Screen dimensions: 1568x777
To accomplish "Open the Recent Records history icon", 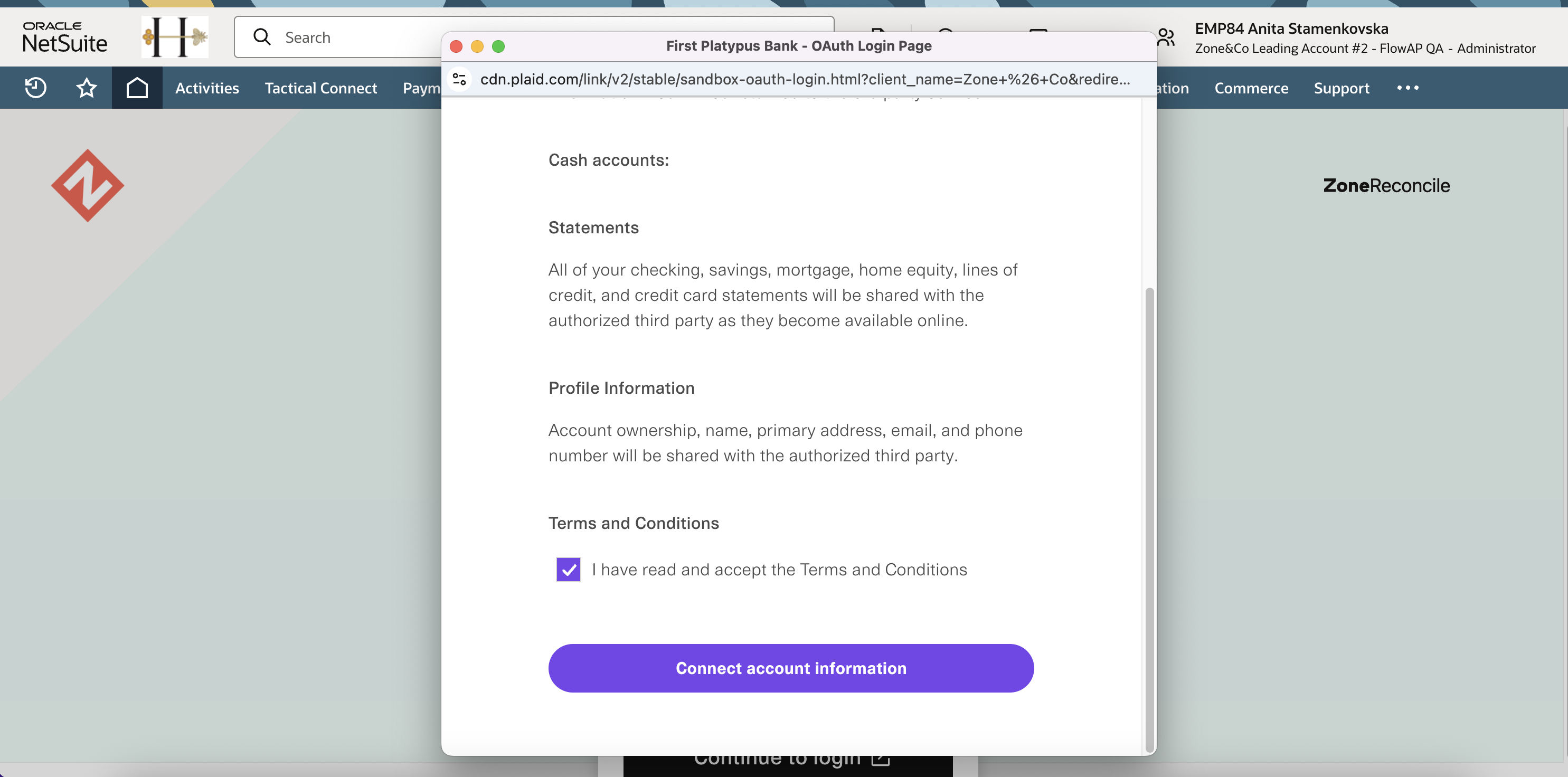I will tap(35, 88).
